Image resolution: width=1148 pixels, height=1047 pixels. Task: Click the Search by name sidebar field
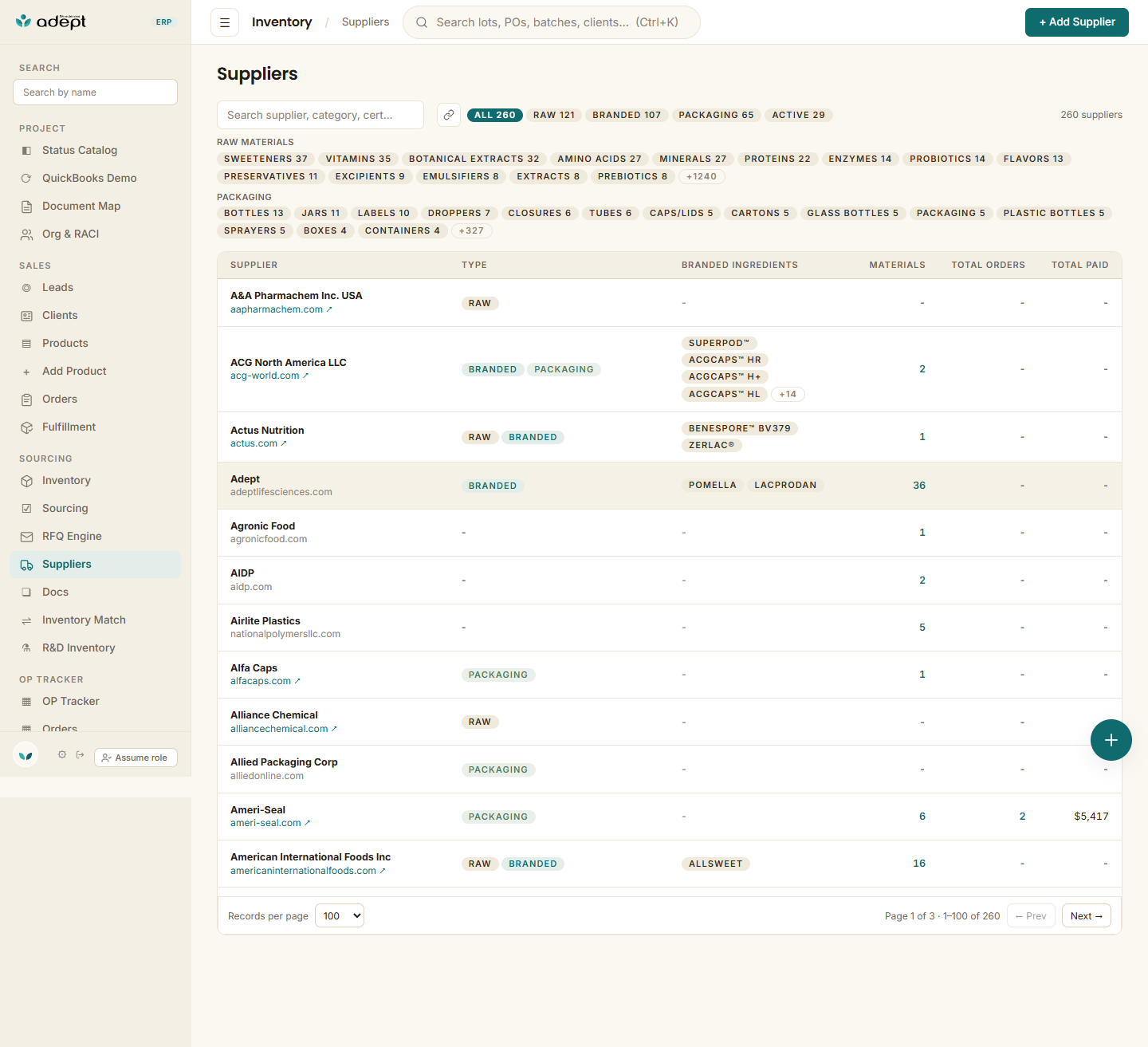(95, 92)
